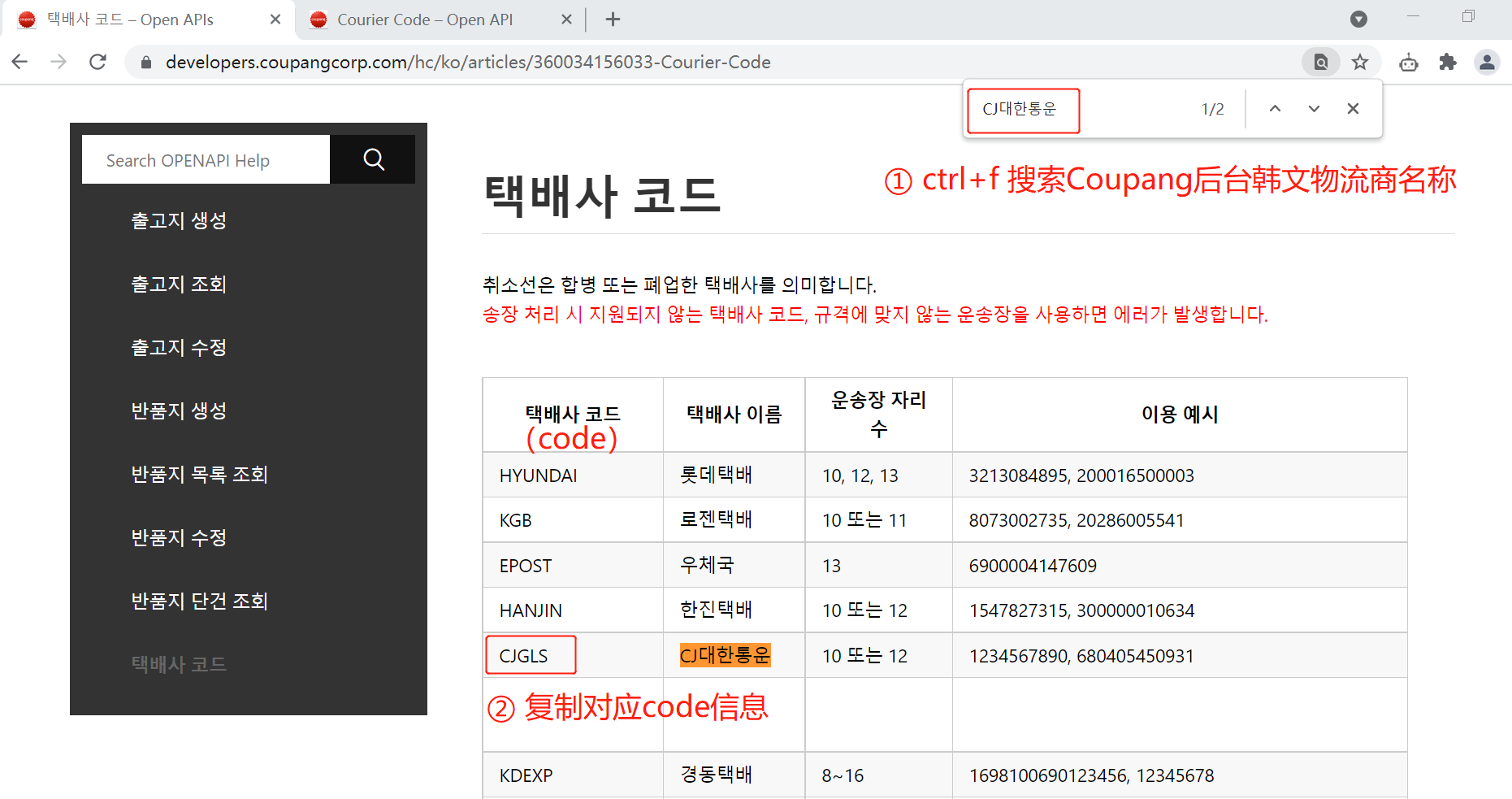Reload the Courier Code page
The height and width of the screenshot is (799, 1512).
pos(97,62)
